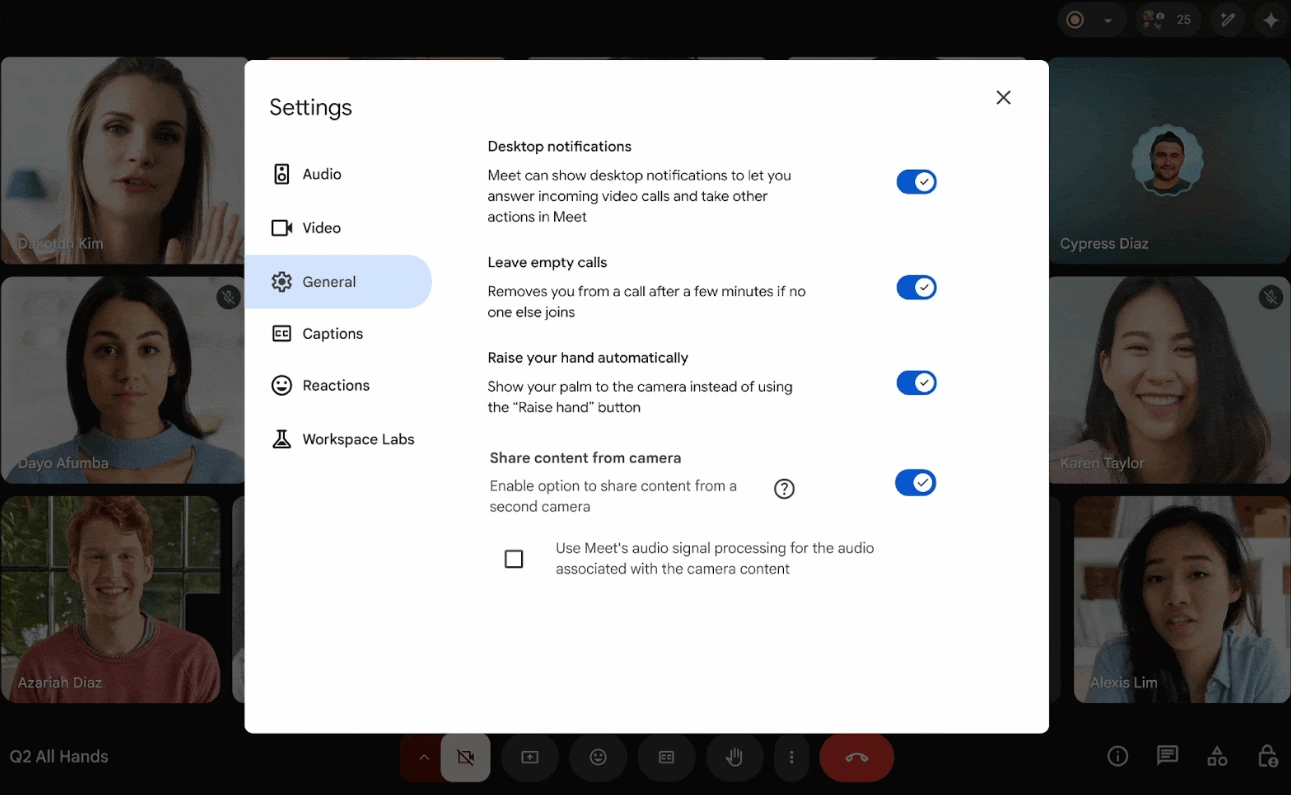Image resolution: width=1291 pixels, height=795 pixels.
Task: Open the Gemini sparkle icon
Action: pyautogui.click(x=1271, y=20)
